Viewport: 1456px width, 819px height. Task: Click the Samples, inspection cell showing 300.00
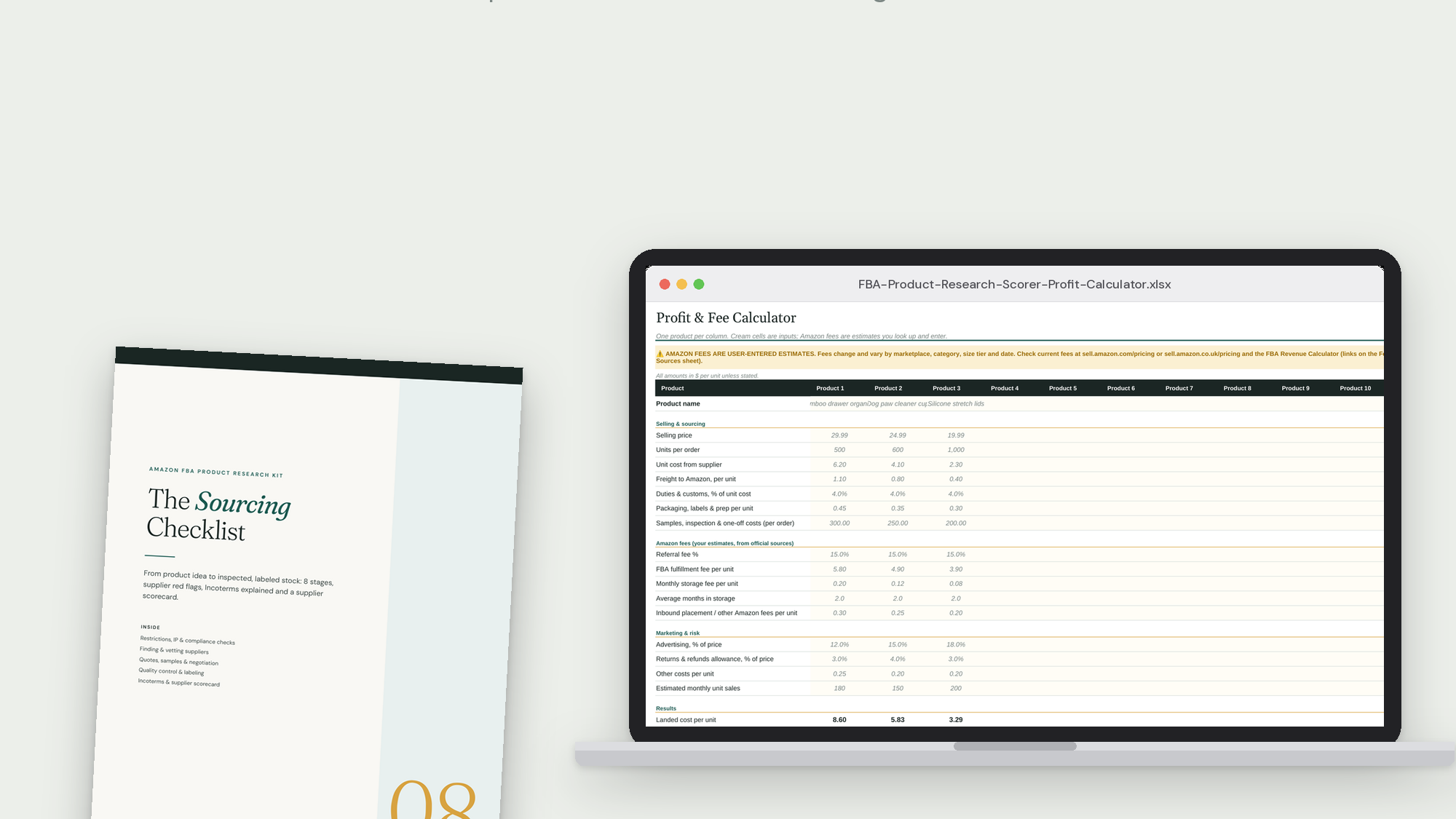pyautogui.click(x=839, y=523)
